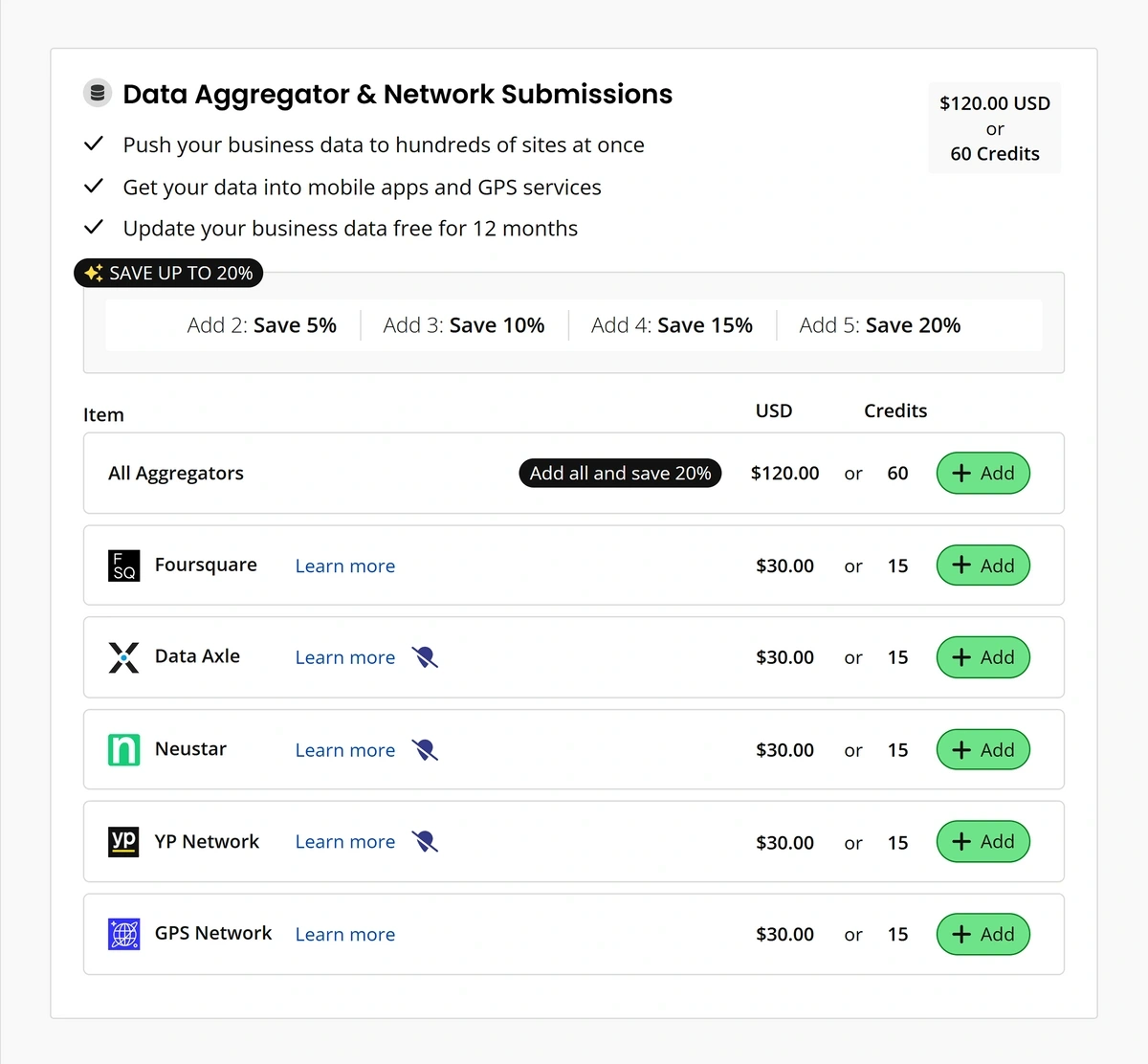
Task: Add GPS Network submission
Action: [x=983, y=934]
